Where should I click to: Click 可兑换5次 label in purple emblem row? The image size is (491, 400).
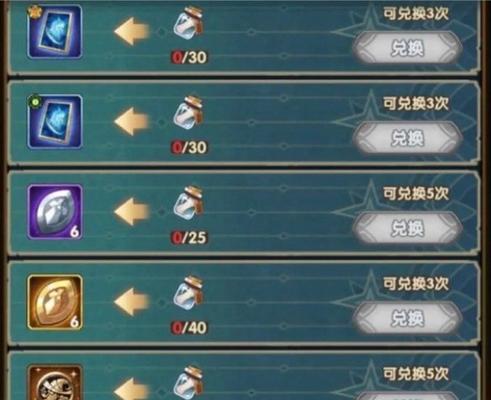[x=416, y=194]
